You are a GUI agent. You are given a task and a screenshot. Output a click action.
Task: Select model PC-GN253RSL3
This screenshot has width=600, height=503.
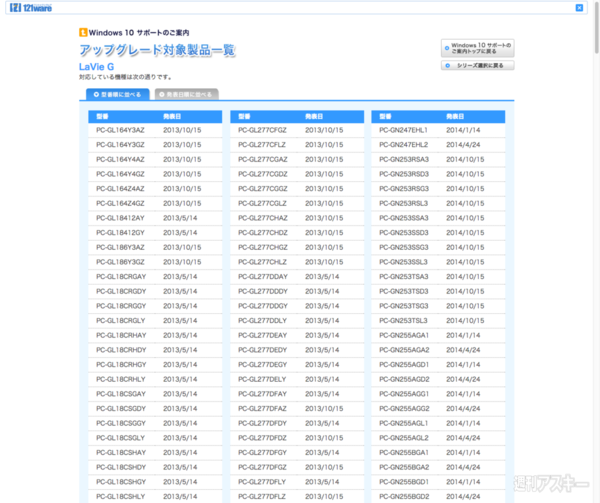point(403,203)
